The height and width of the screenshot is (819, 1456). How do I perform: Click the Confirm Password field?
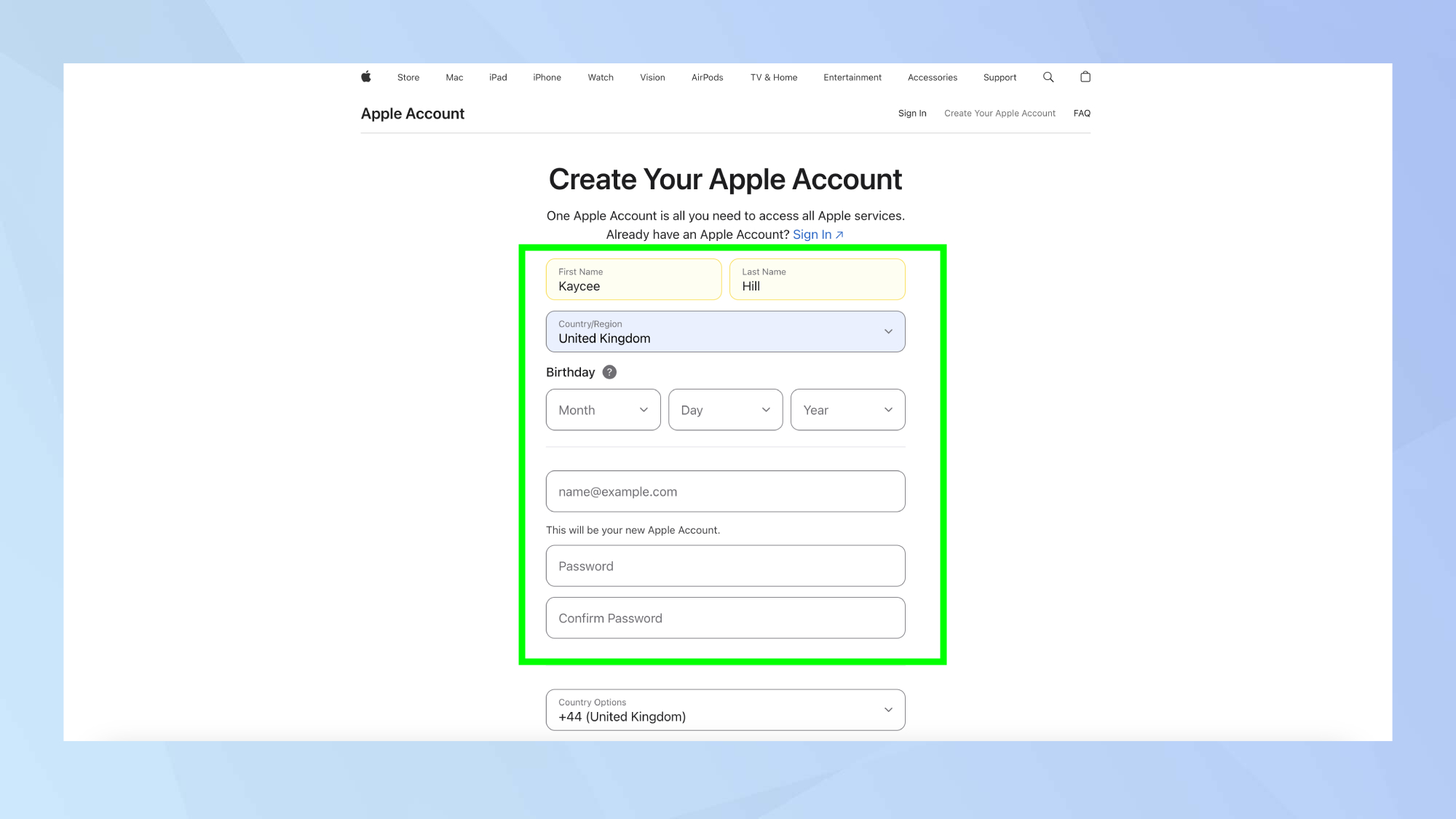pyautogui.click(x=725, y=618)
